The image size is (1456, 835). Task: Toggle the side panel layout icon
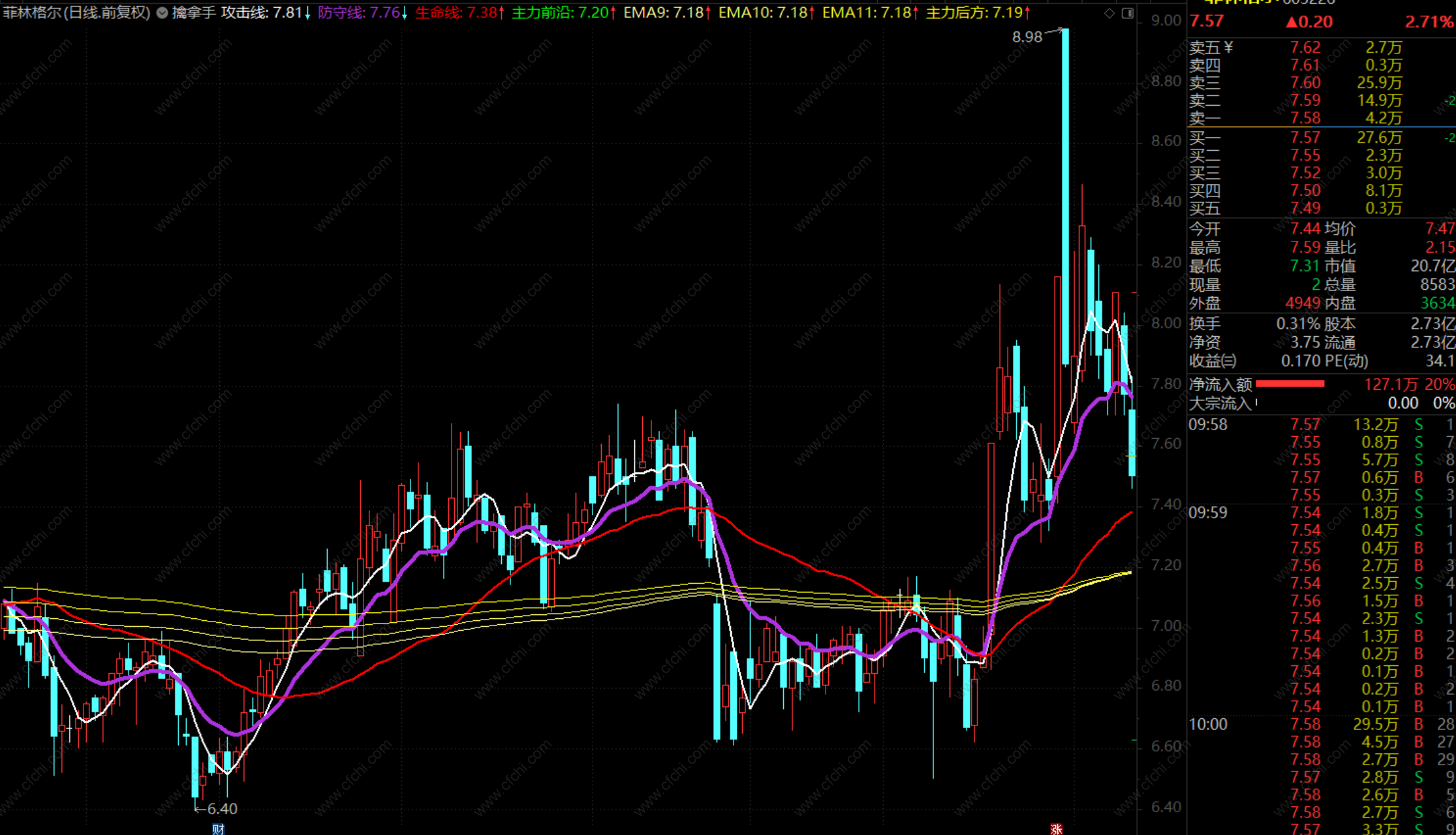tap(1128, 13)
